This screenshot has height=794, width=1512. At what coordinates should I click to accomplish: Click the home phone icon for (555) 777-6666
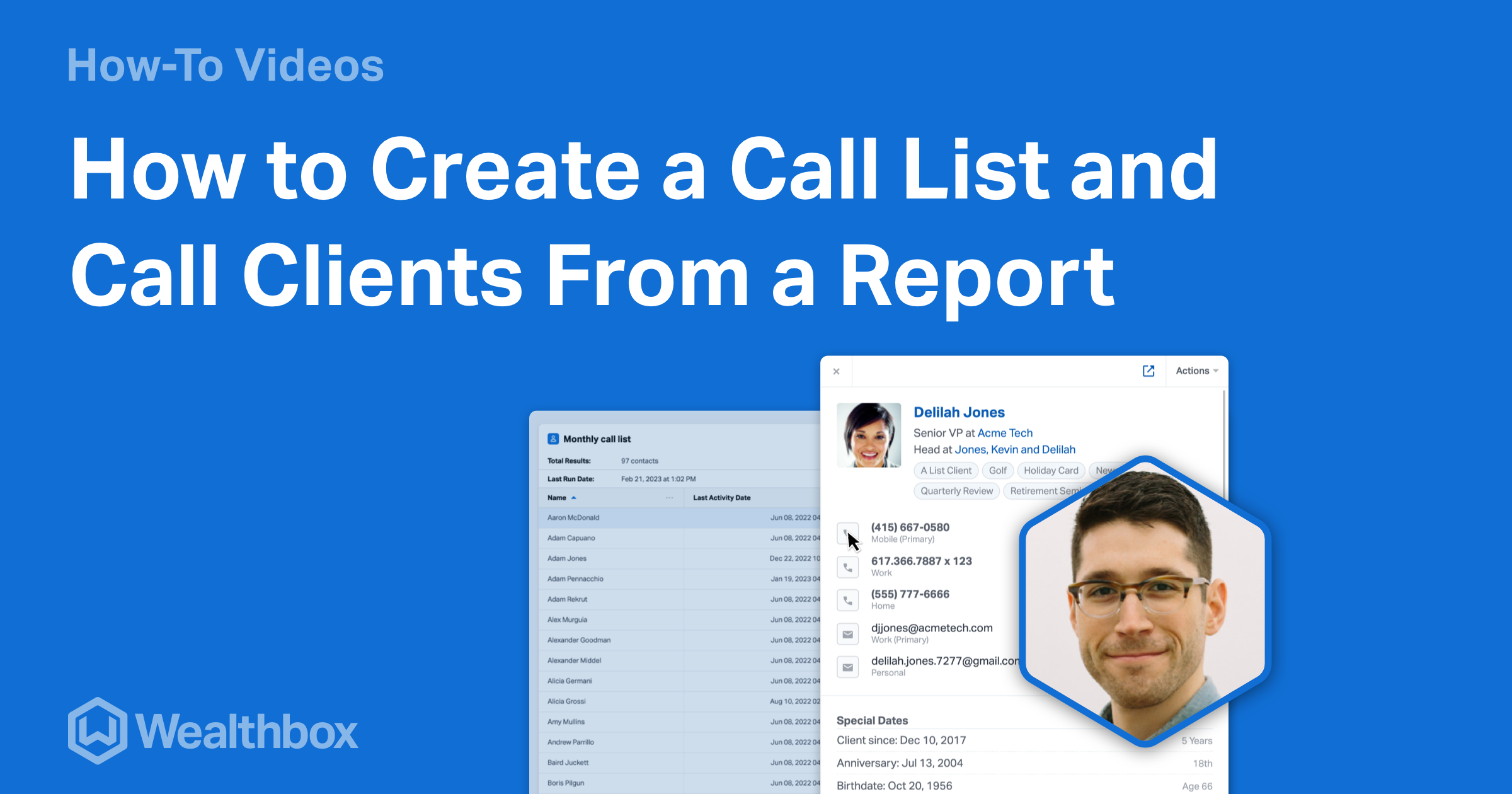click(x=848, y=600)
